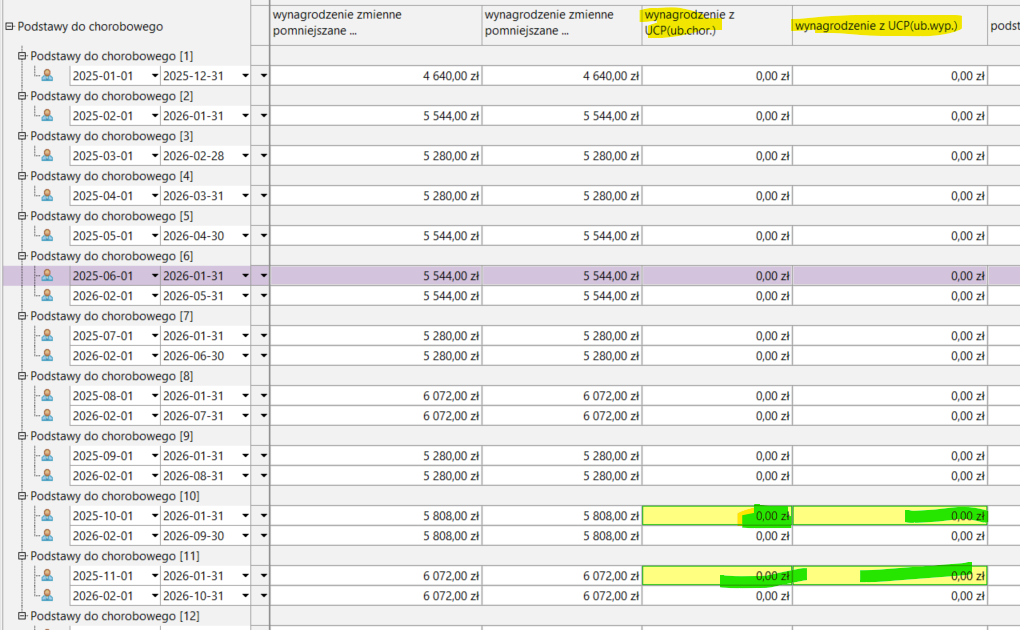Open end date dropdown showing 2026-04-30

click(244, 235)
